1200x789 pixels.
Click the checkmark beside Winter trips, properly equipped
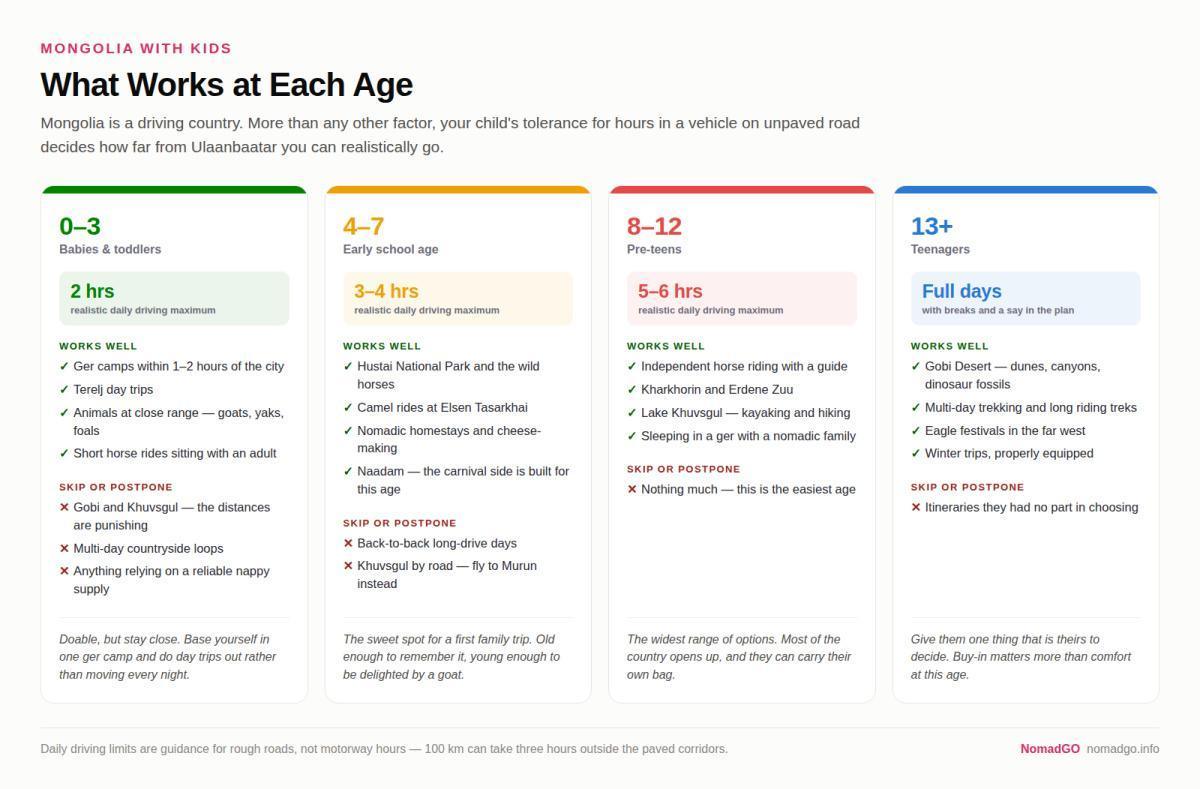pyautogui.click(x=916, y=454)
